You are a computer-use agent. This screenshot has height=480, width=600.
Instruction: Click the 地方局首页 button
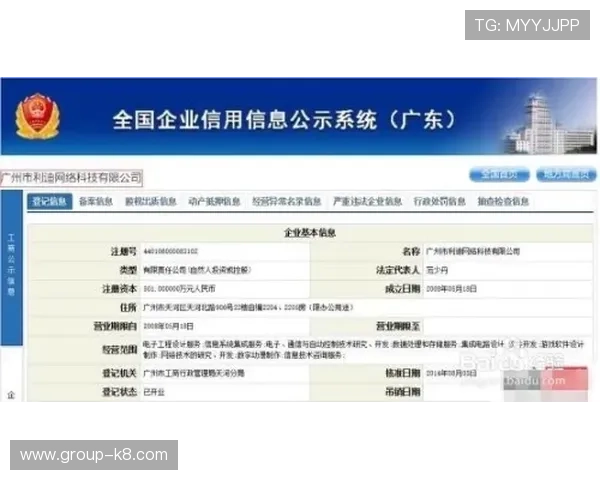pyautogui.click(x=566, y=175)
